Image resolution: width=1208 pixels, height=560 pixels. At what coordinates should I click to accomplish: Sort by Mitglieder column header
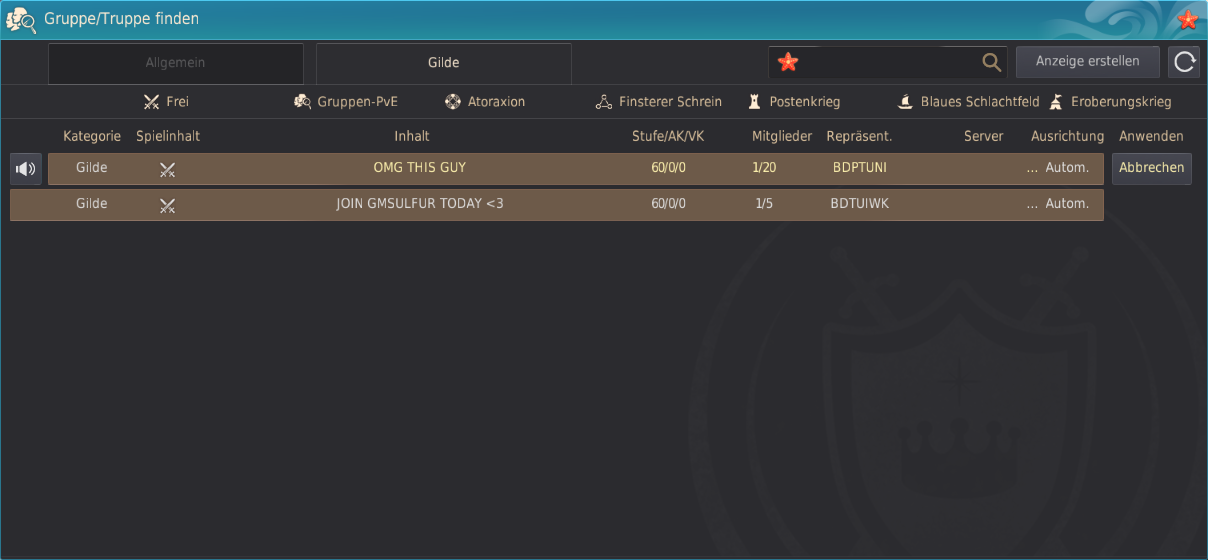[x=781, y=136]
